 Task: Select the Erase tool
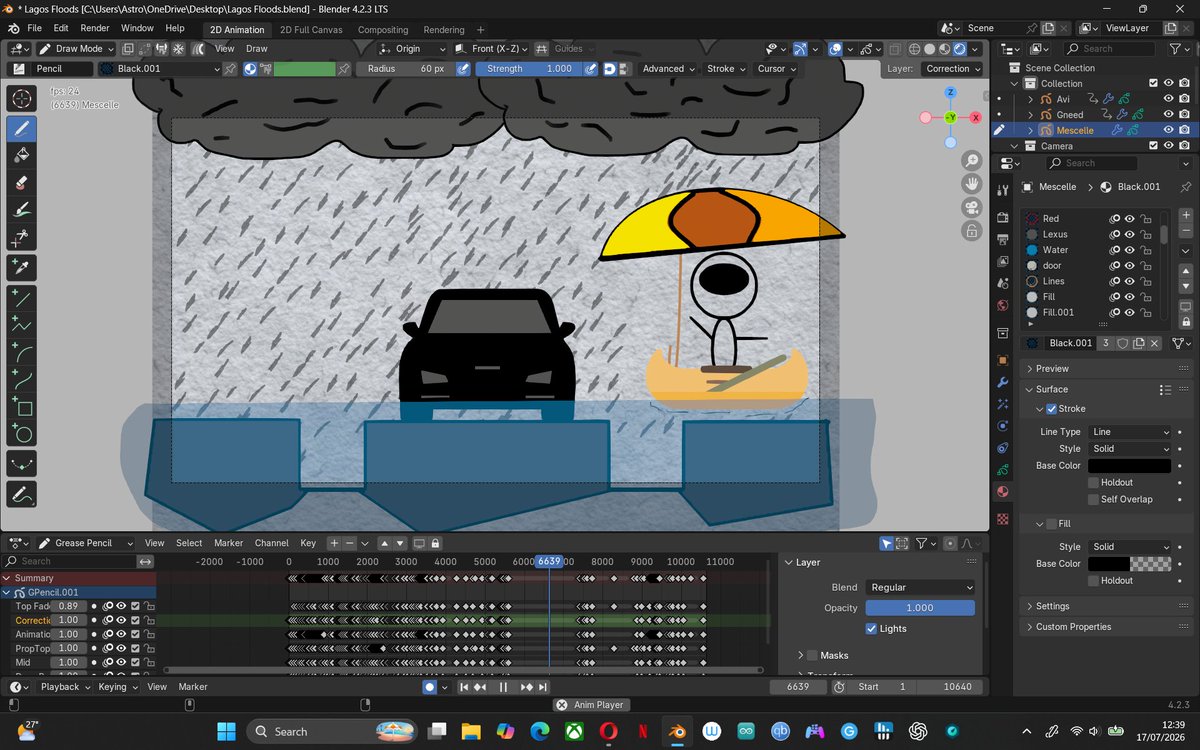(22, 183)
